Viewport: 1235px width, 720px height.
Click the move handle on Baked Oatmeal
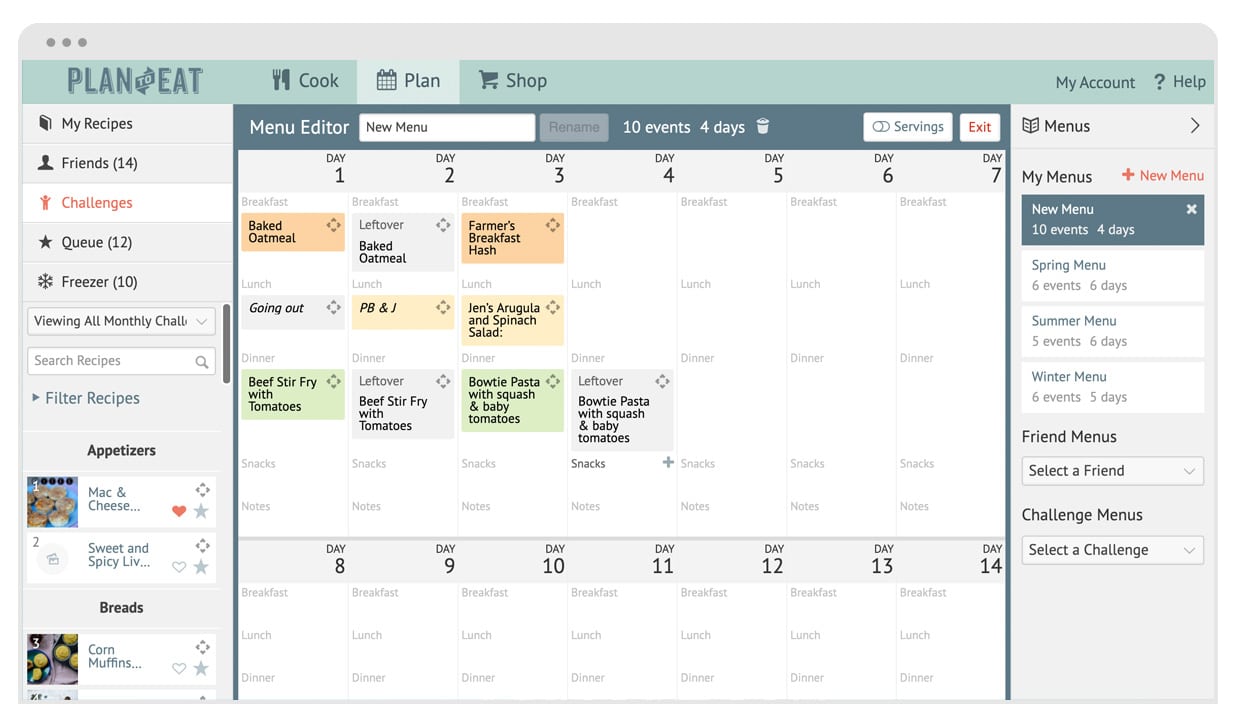tap(333, 226)
